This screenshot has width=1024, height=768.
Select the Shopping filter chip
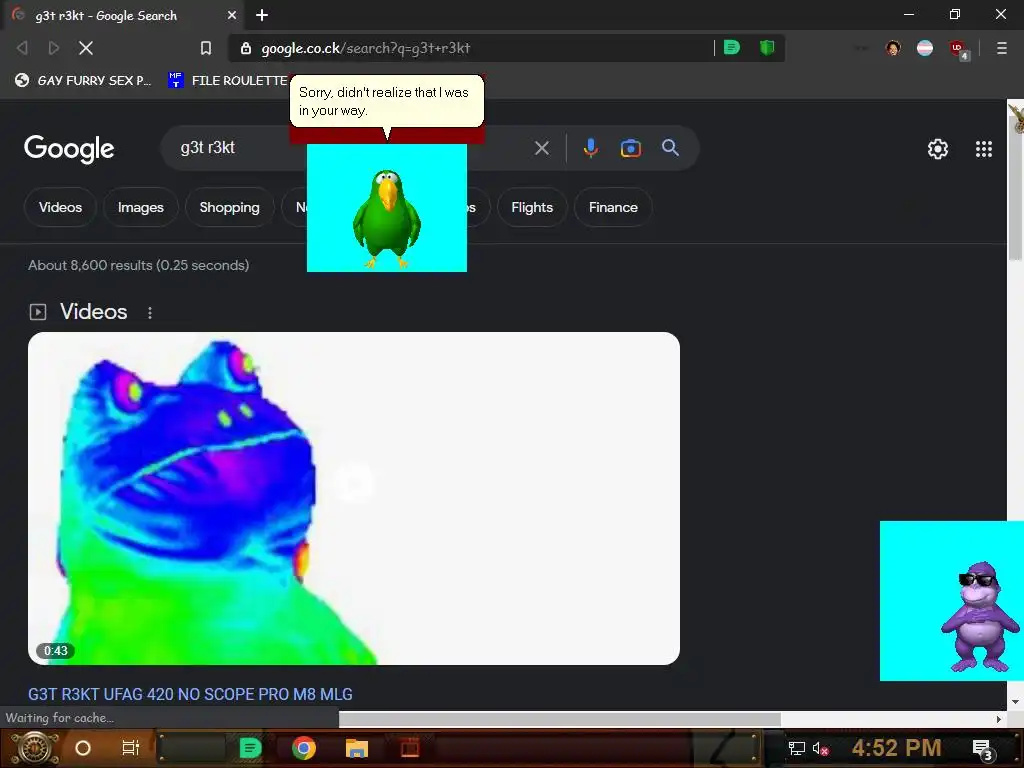(229, 207)
